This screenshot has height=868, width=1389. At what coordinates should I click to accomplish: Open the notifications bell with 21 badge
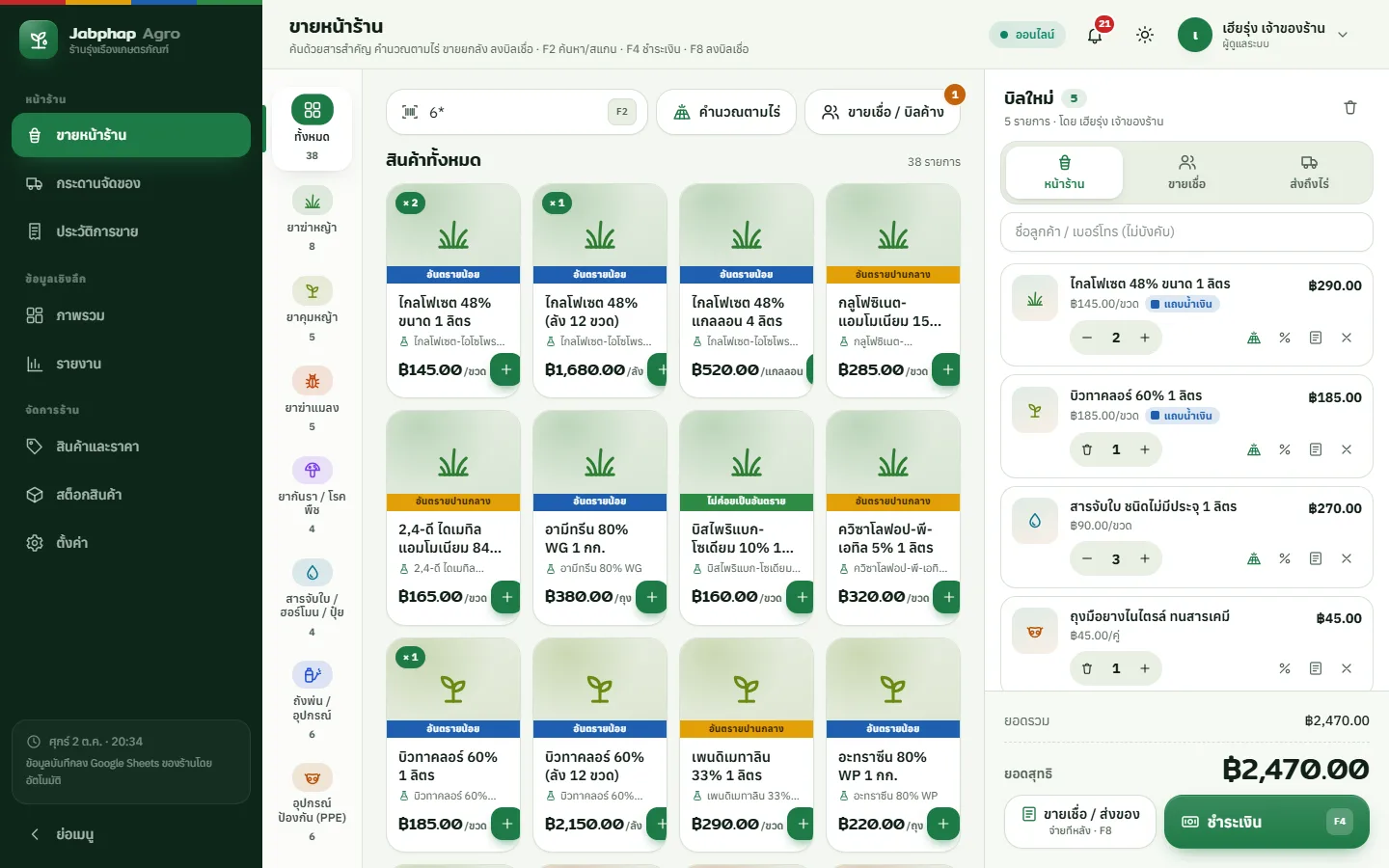[1095, 35]
